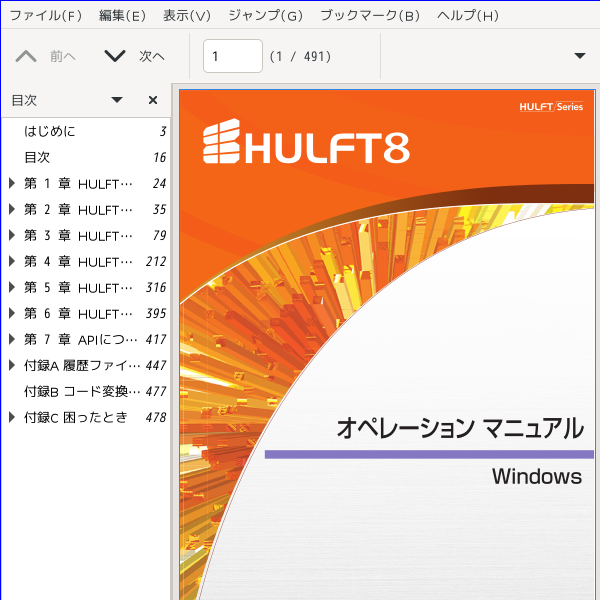
Task: Select the 付録C 困ったとき entry text
Action: (x=75, y=417)
